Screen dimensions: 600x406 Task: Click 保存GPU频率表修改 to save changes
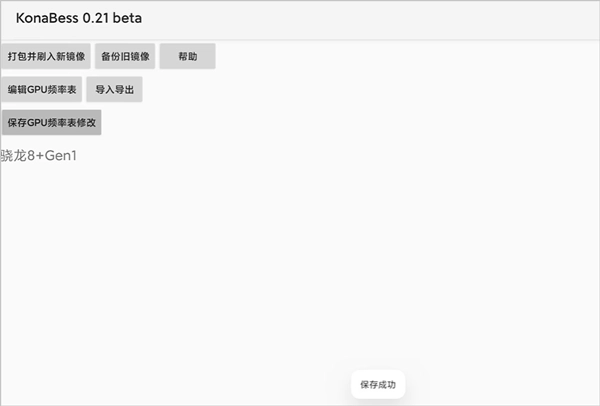[51, 123]
